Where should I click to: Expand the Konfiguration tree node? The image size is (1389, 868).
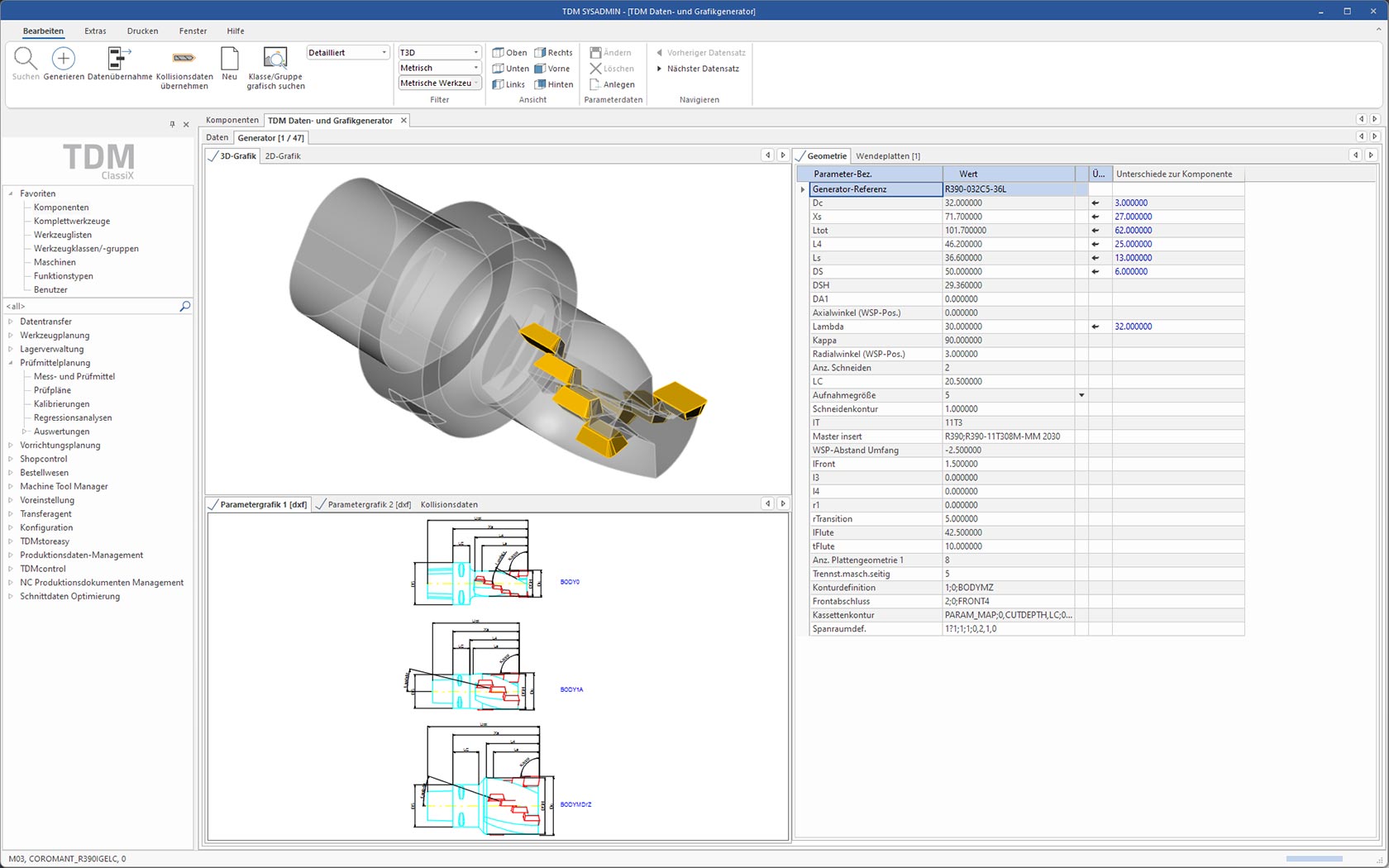[x=11, y=527]
